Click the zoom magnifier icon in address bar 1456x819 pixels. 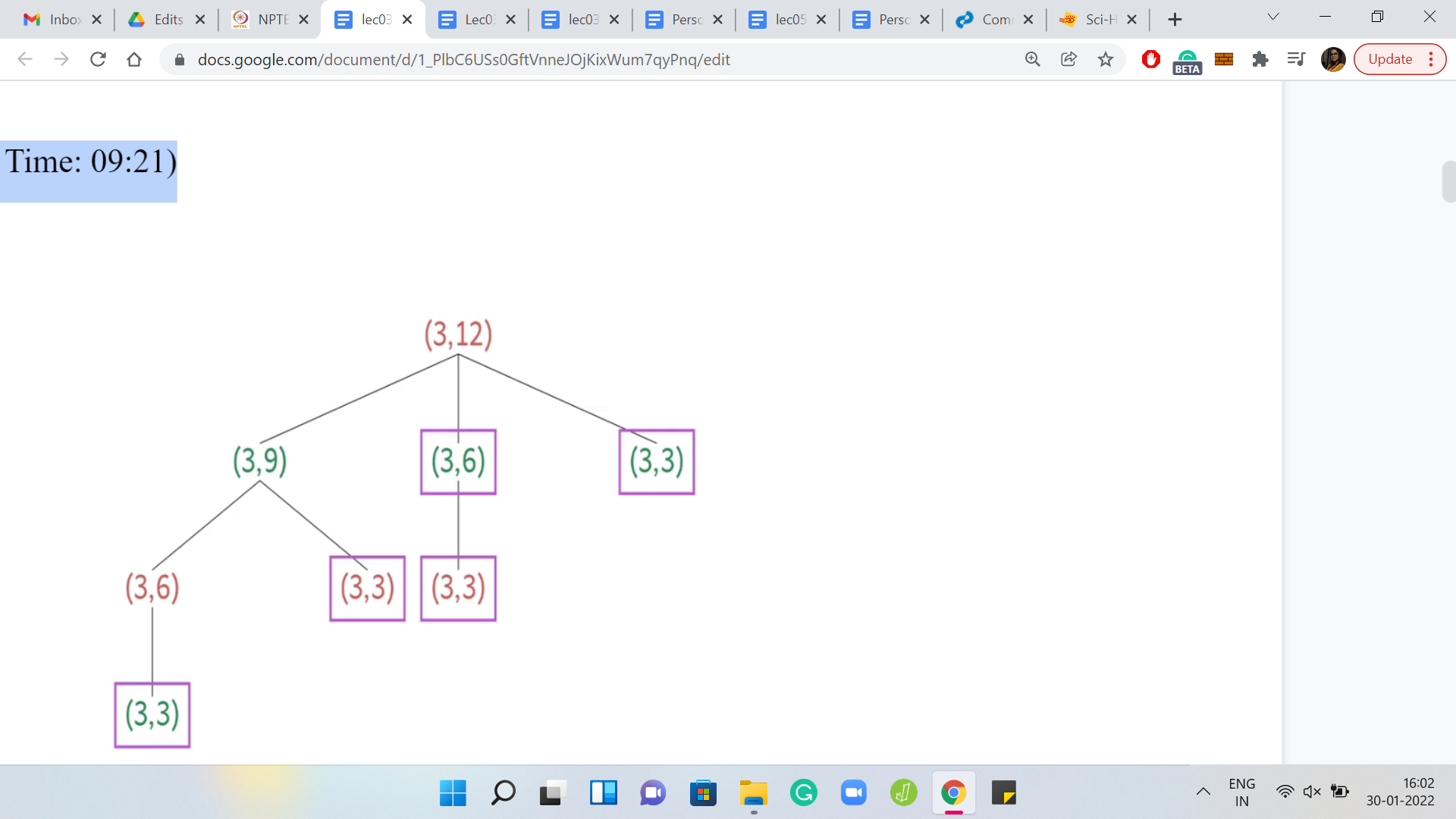1032,59
